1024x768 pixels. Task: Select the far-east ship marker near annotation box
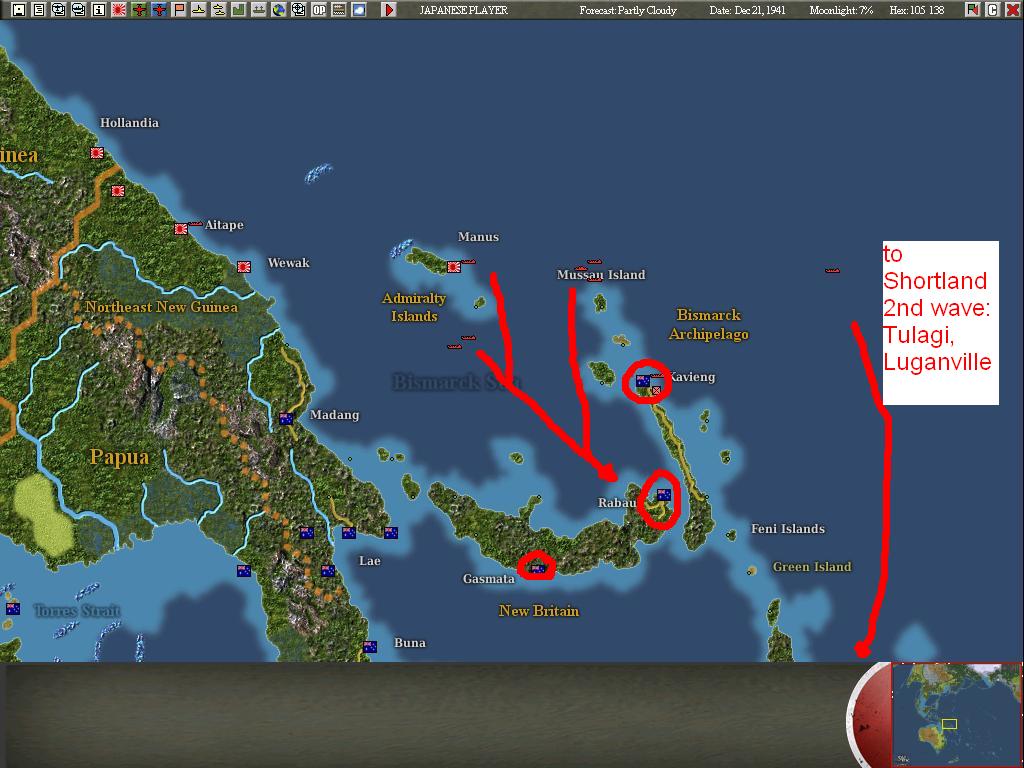pos(832,270)
